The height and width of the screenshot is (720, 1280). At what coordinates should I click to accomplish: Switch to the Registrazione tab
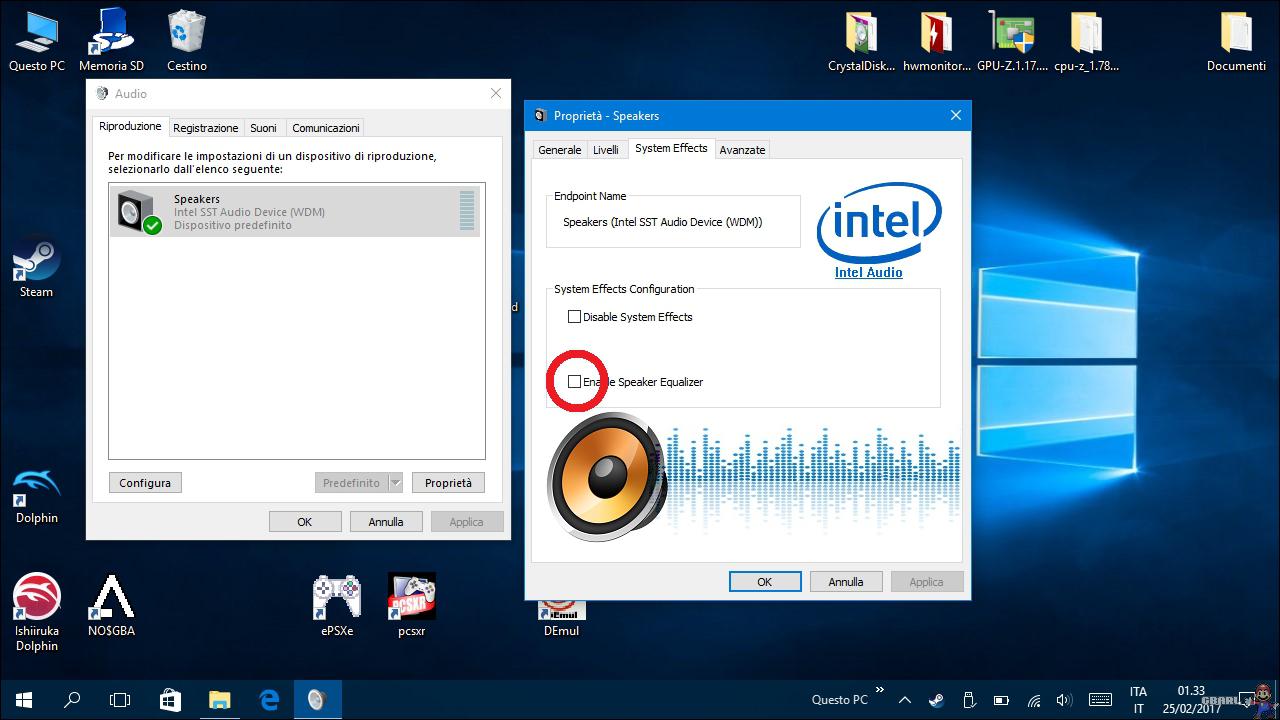click(206, 128)
